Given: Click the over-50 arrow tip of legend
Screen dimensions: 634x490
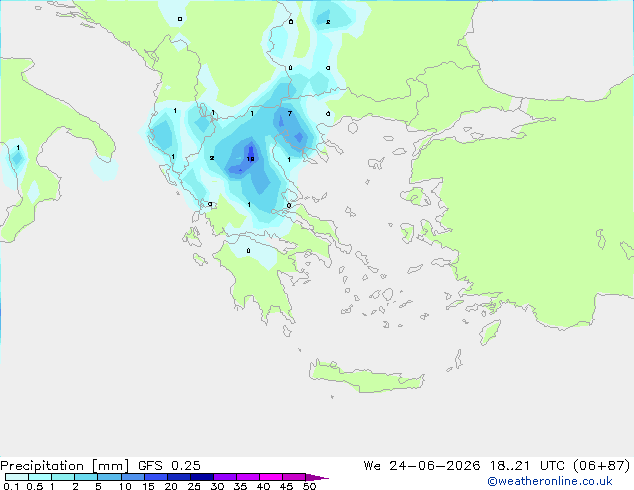Looking at the screenshot, I should point(317,477).
